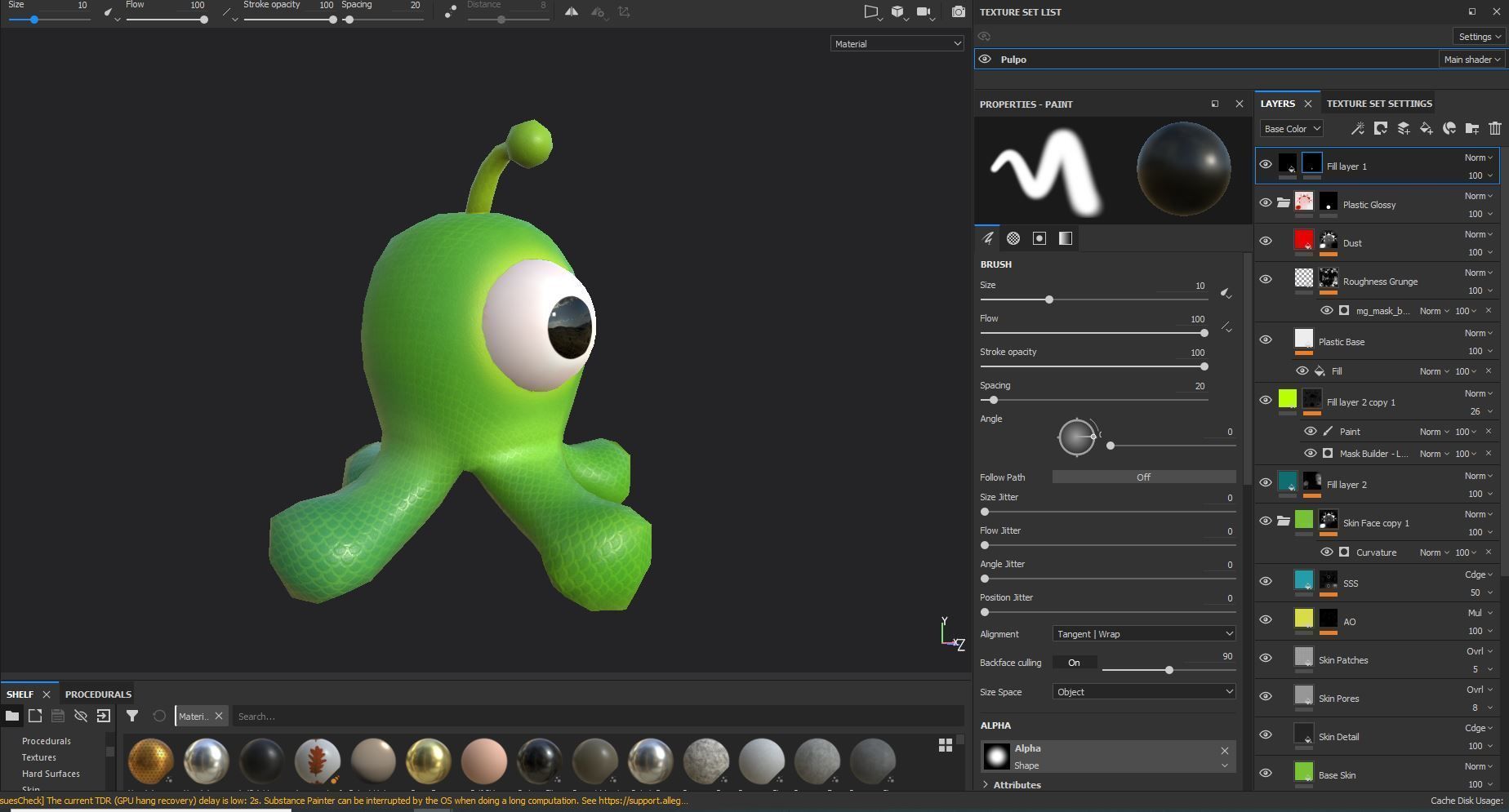The width and height of the screenshot is (1509, 812).
Task: Open shelf folder view icon
Action: 12,716
